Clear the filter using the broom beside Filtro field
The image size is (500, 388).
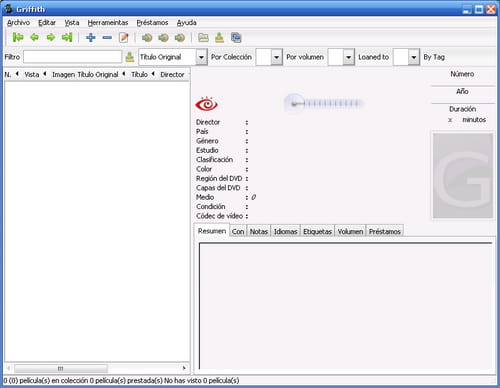[130, 57]
